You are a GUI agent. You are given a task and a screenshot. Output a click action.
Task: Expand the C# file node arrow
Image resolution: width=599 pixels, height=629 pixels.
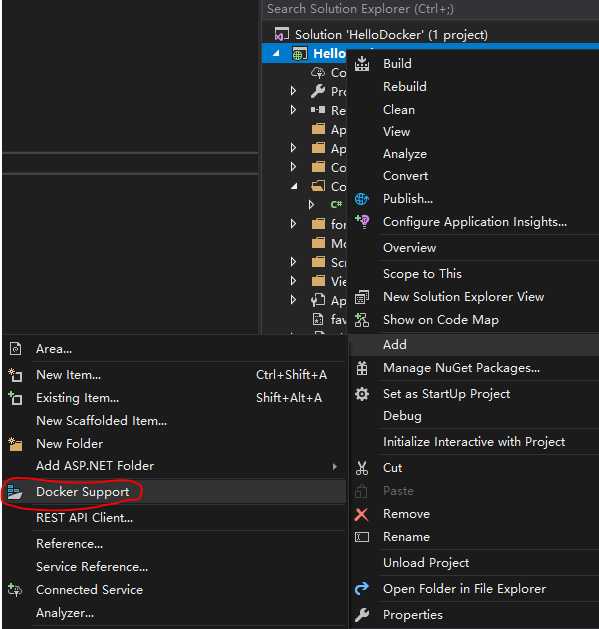pos(311,205)
